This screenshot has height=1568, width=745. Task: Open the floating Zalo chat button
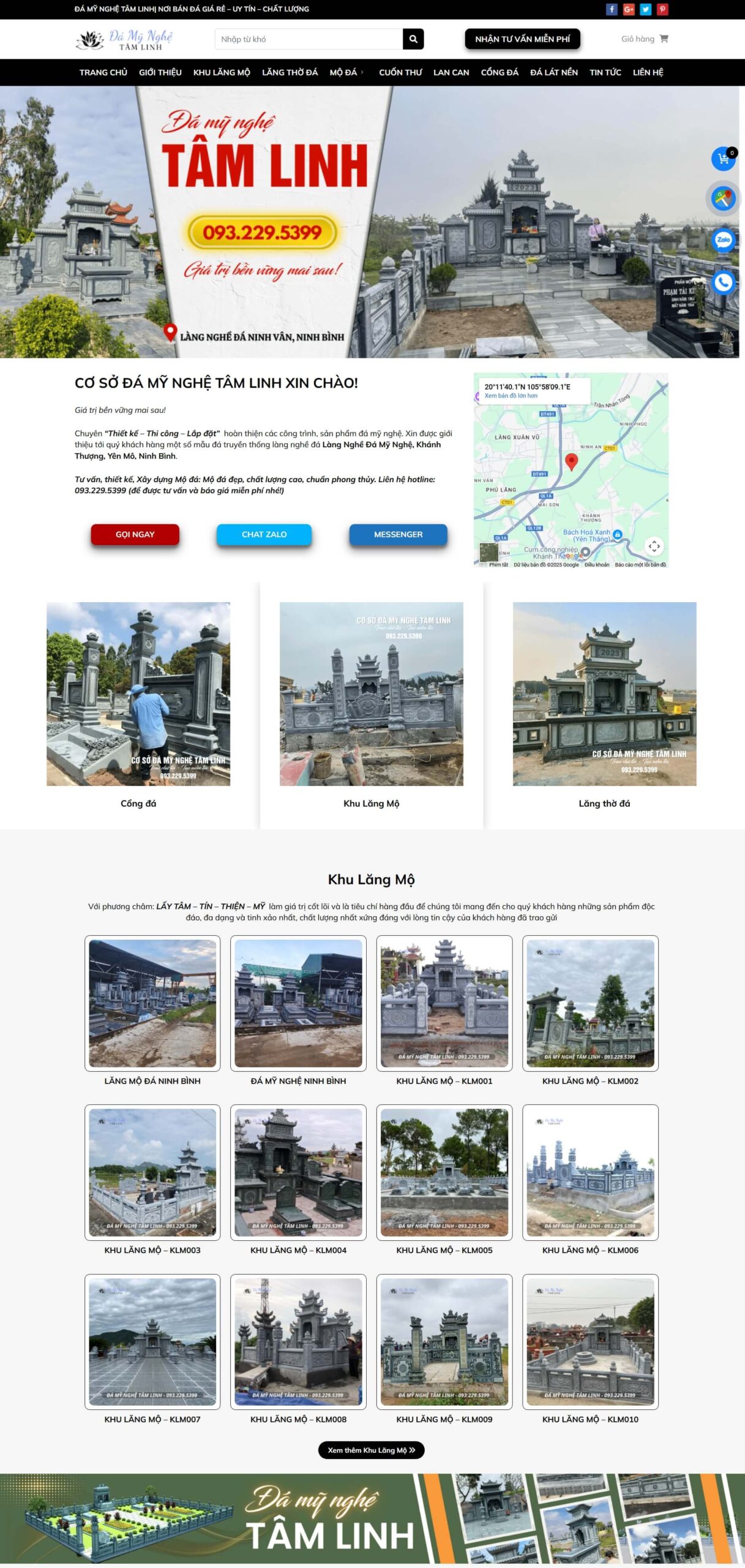[723, 239]
